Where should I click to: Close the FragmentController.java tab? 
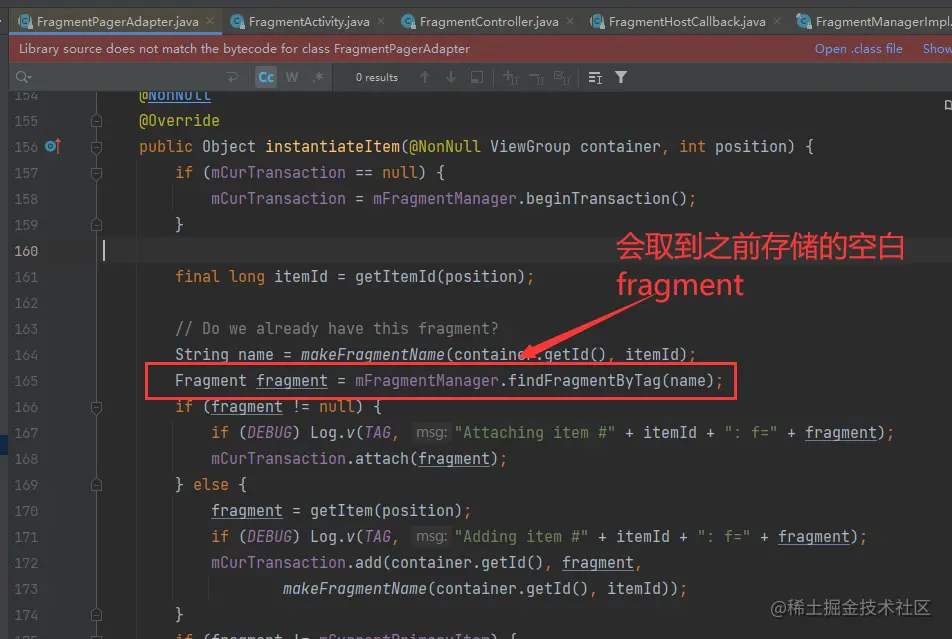(x=570, y=21)
